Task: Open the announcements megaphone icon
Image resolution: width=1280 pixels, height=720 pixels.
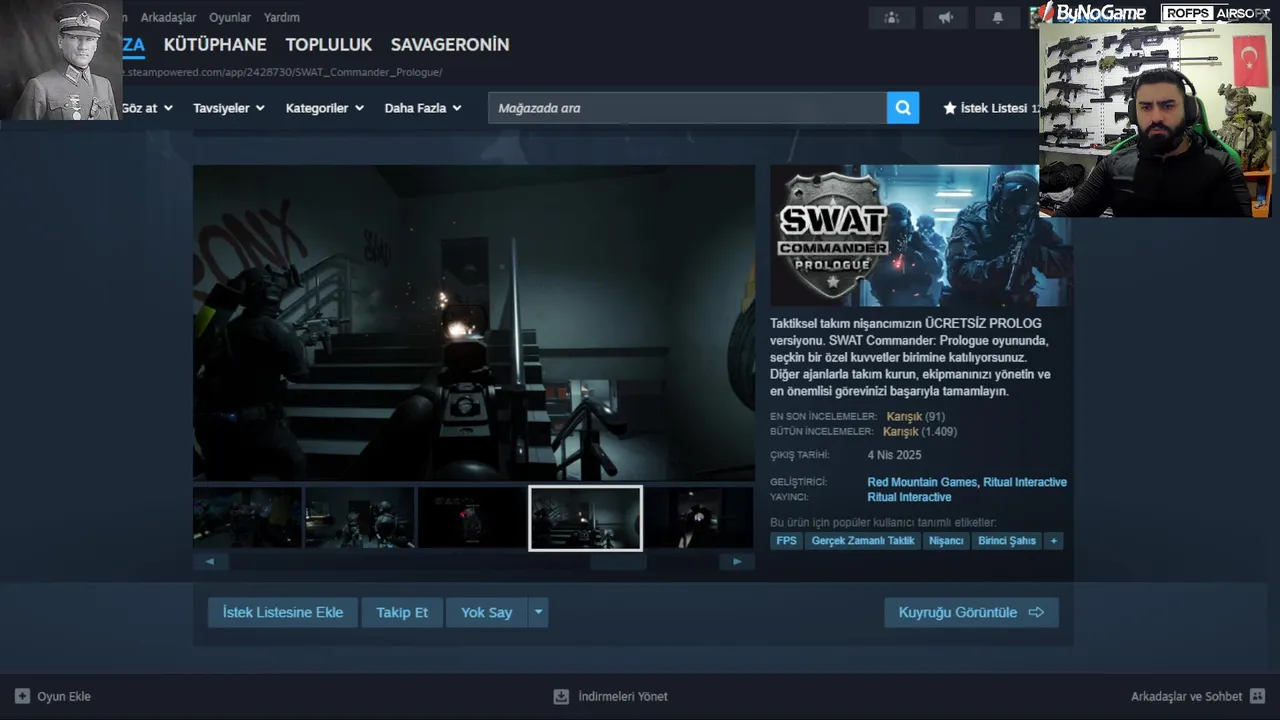Action: (x=945, y=18)
